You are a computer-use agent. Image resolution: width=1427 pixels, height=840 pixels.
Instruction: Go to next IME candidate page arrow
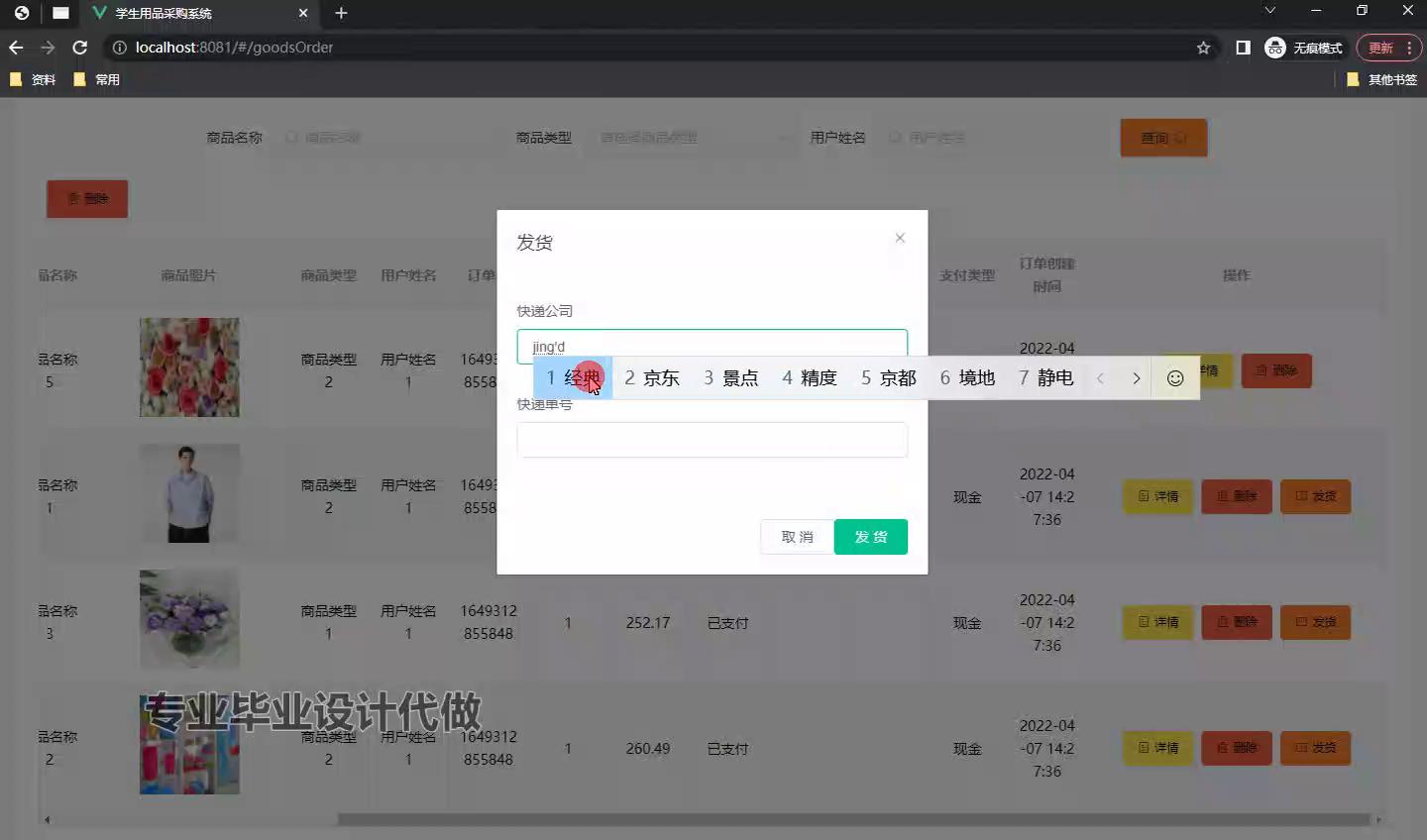1136,378
